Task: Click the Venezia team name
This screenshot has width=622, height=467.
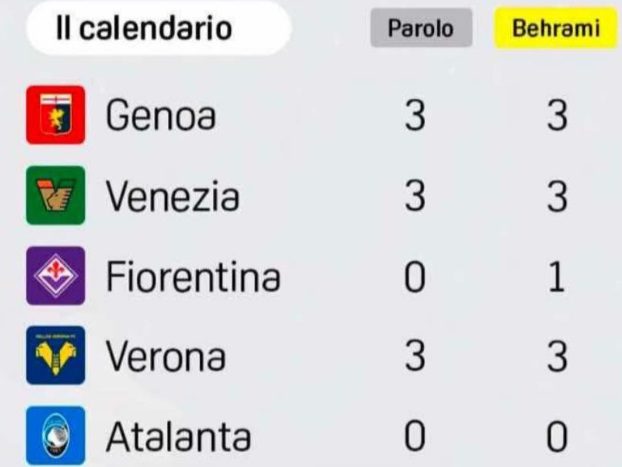Action: point(173,197)
